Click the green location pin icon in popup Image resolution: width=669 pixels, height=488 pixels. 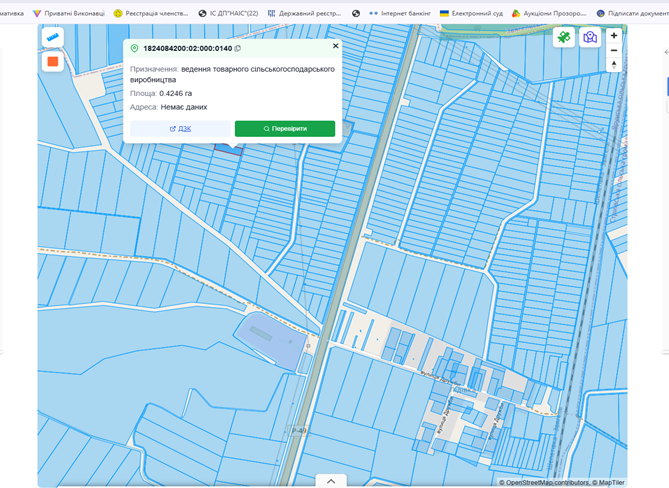134,49
